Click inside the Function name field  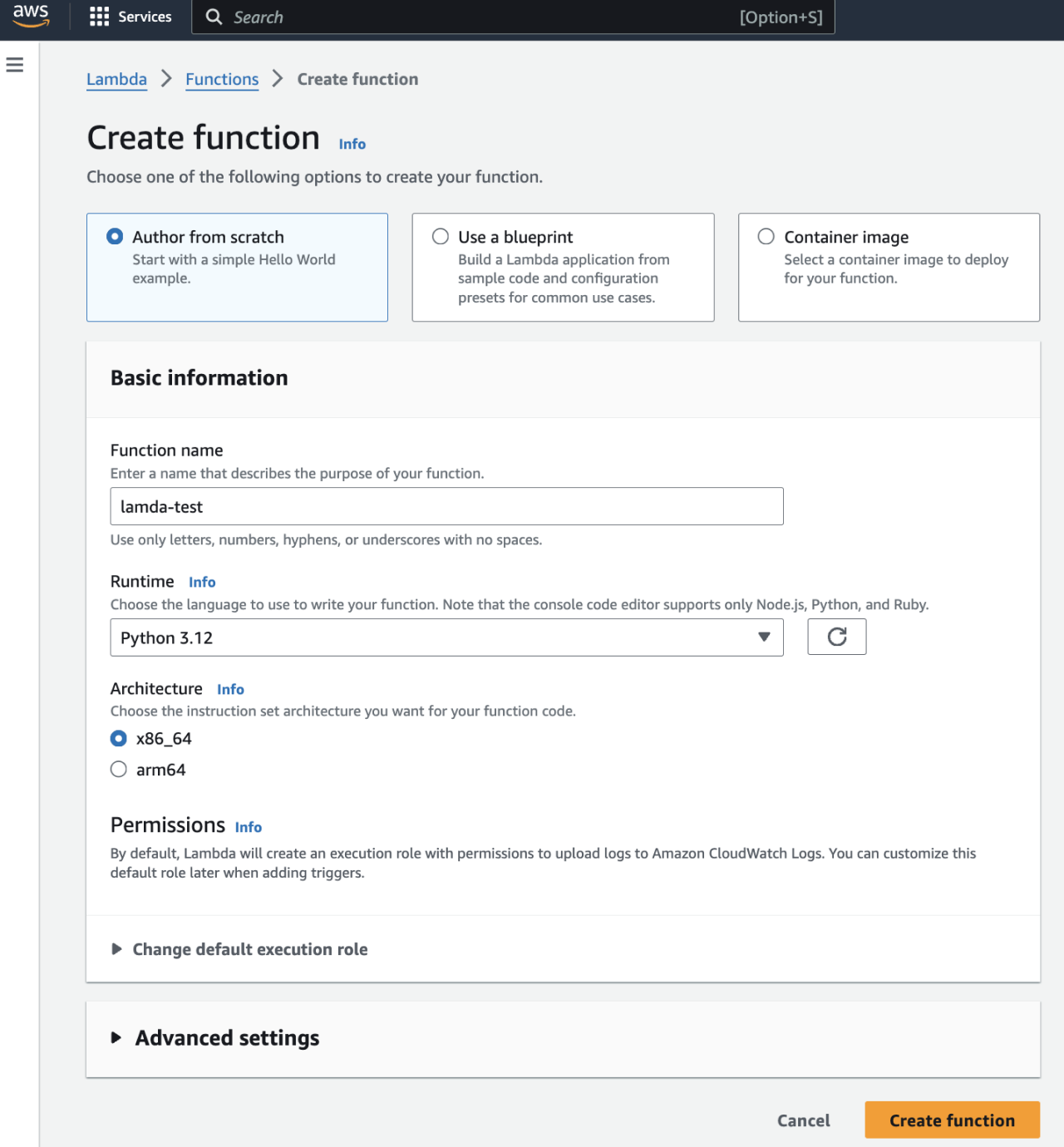tap(446, 505)
